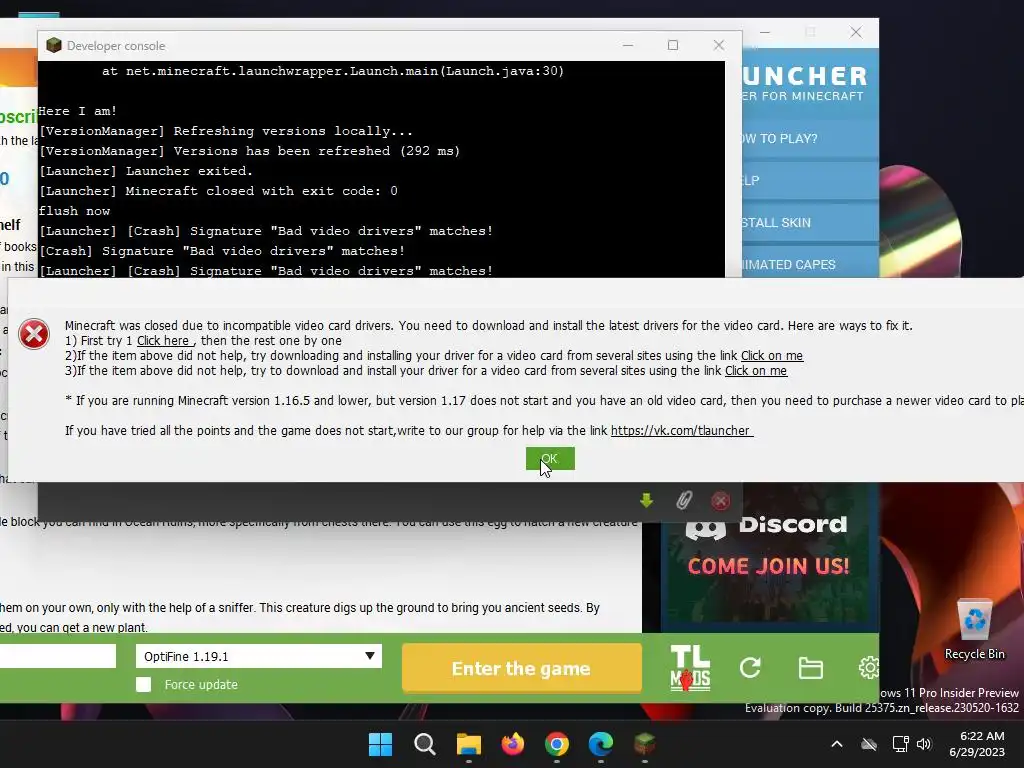Enable the Force update checkbox
The image size is (1024, 768).
(x=144, y=684)
